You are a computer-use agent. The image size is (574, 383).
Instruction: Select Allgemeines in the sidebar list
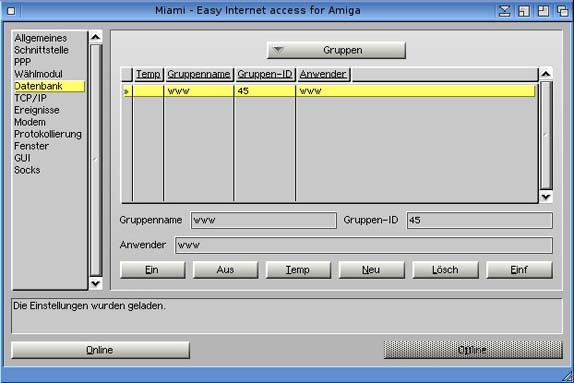pyautogui.click(x=40, y=38)
